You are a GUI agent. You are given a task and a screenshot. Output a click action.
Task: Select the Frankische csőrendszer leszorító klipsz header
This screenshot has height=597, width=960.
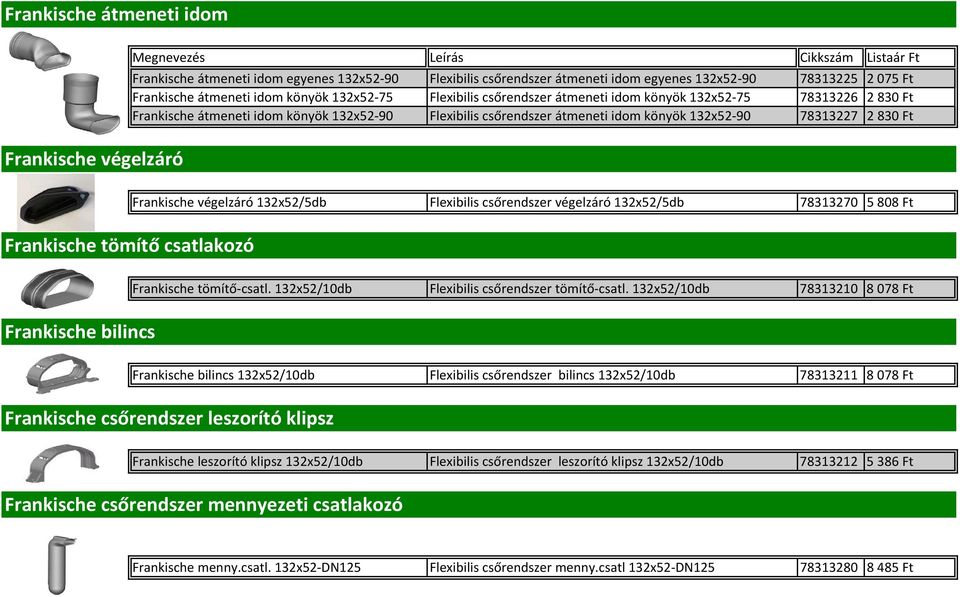coord(479,418)
